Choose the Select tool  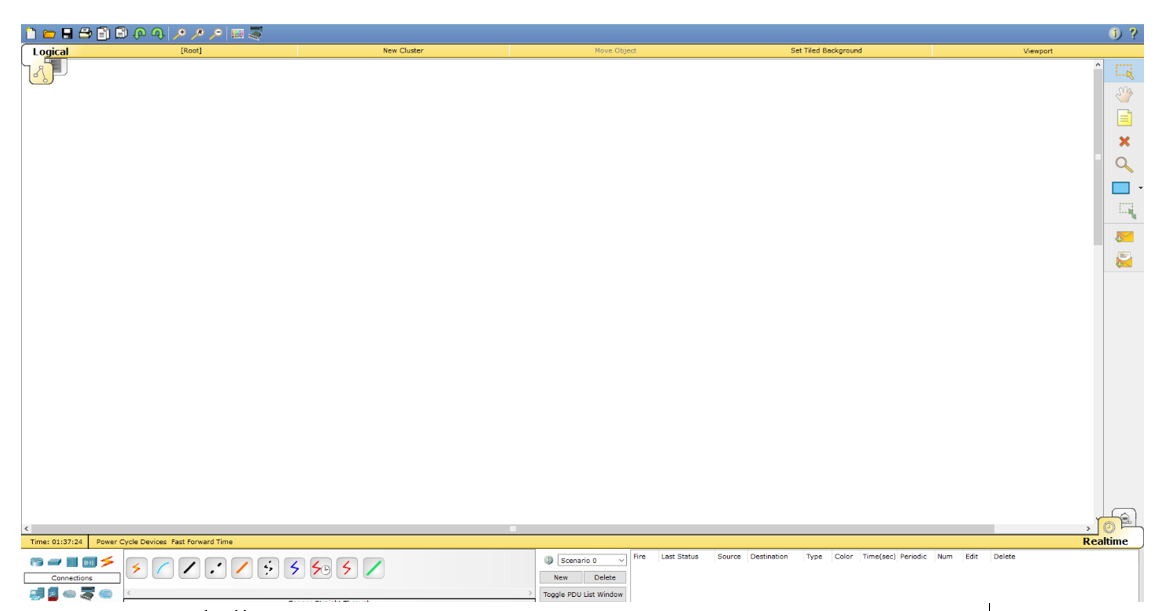(1124, 72)
